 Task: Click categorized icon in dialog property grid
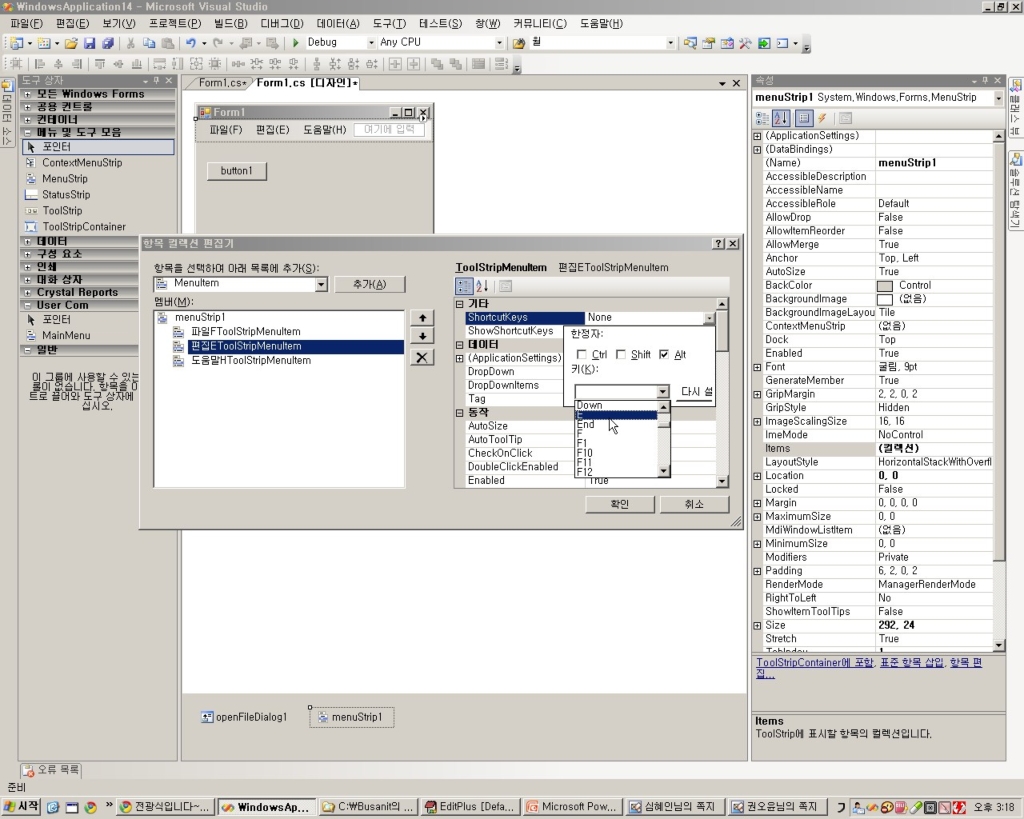(463, 285)
